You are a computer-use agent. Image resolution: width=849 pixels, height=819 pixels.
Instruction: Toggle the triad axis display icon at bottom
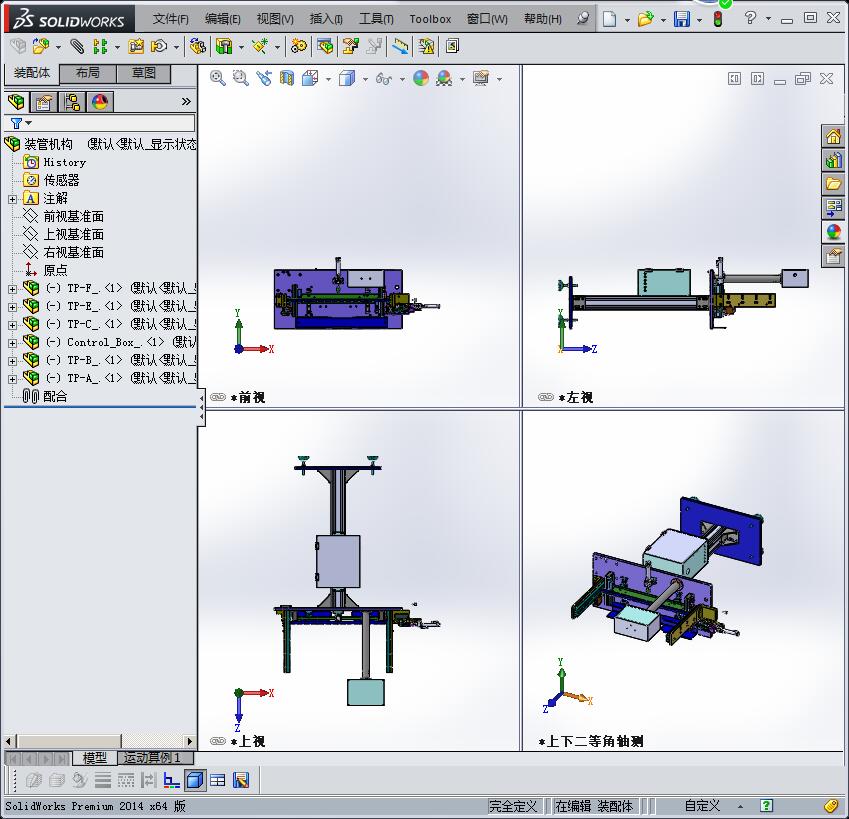(x=172, y=780)
